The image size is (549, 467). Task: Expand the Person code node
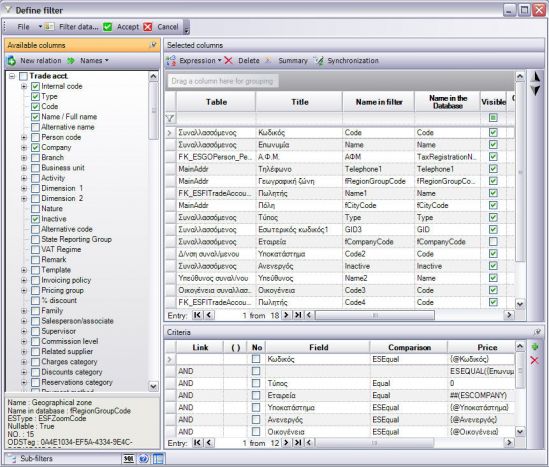point(24,138)
